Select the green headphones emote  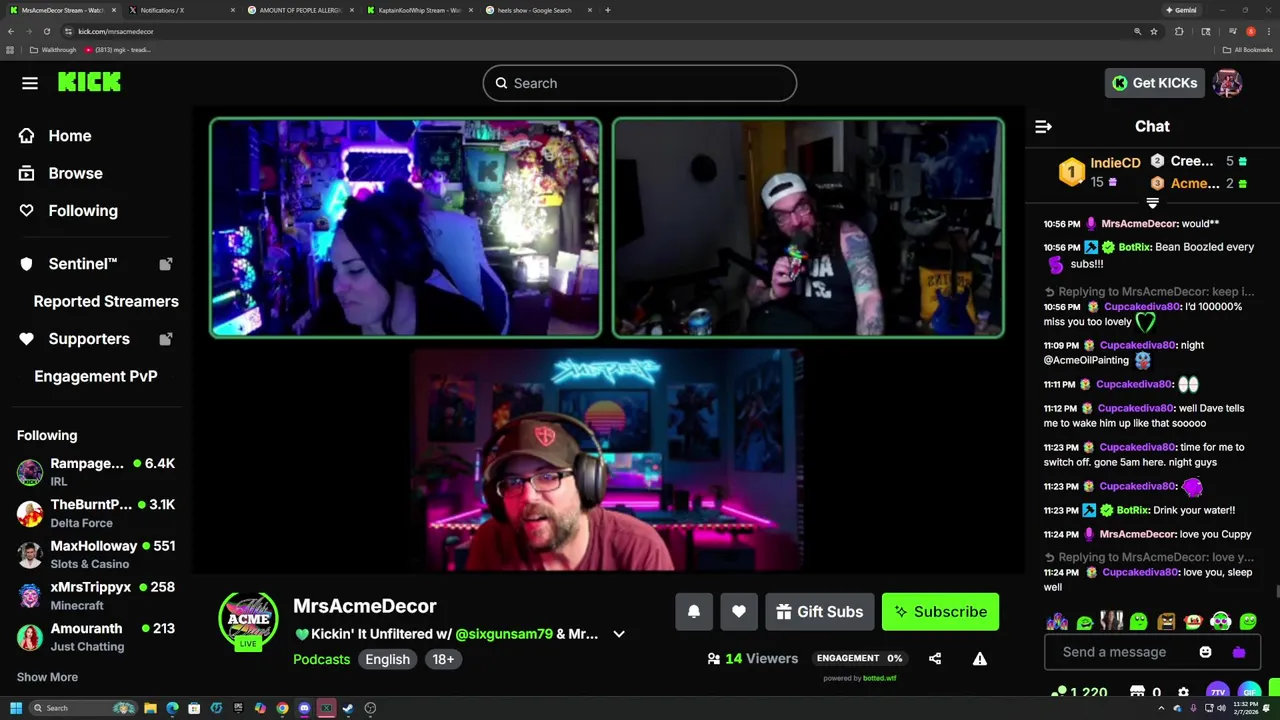tap(1220, 621)
